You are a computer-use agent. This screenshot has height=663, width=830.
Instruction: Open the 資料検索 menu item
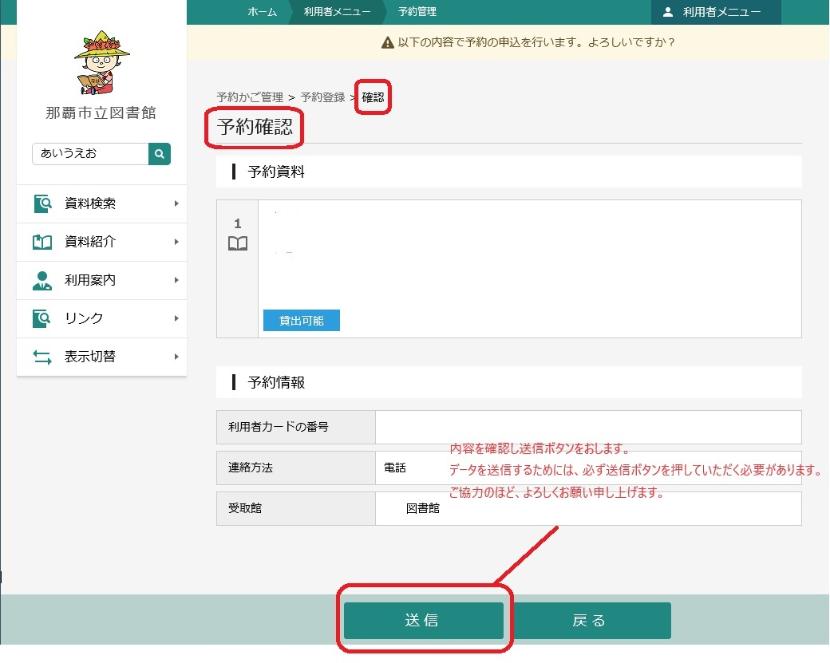[x=102, y=204]
